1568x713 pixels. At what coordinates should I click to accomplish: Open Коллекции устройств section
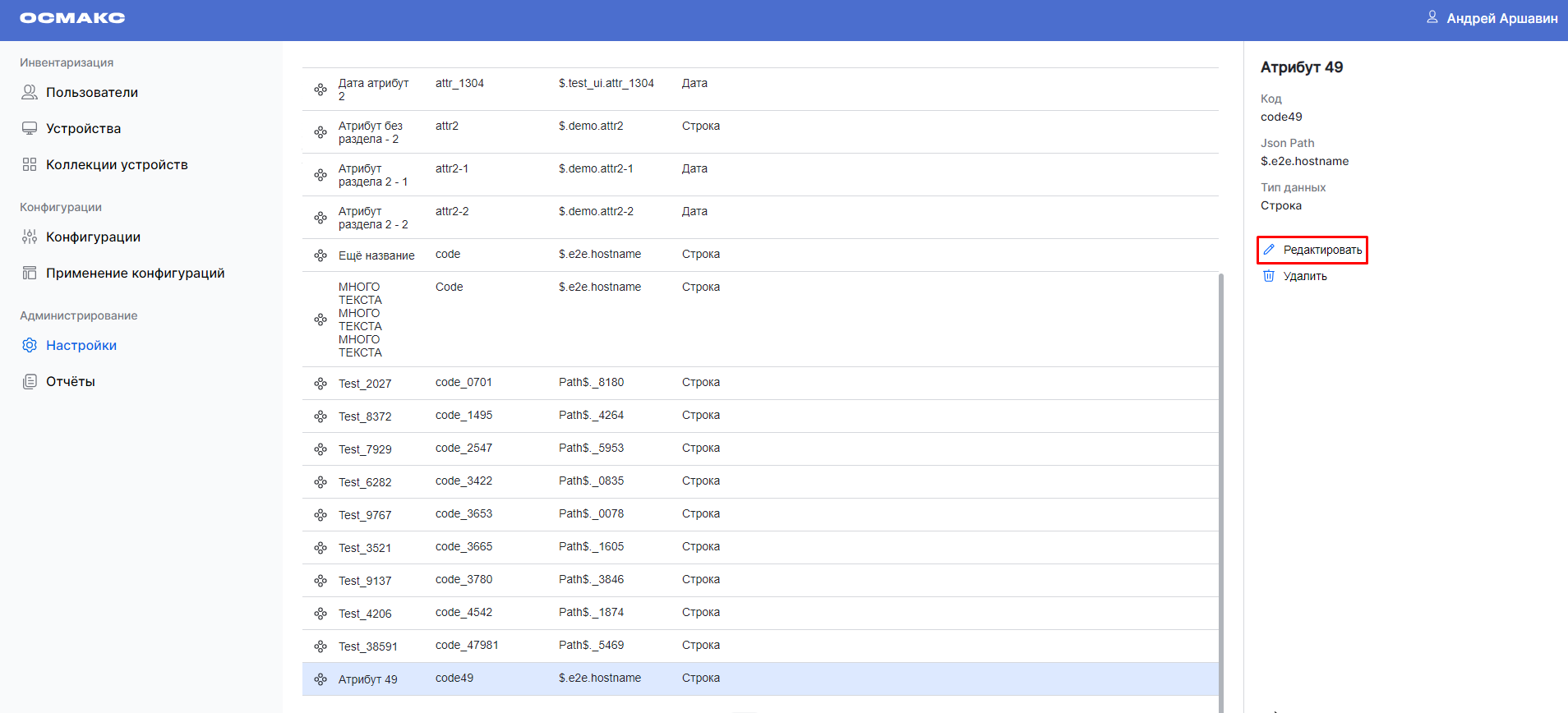click(x=117, y=164)
